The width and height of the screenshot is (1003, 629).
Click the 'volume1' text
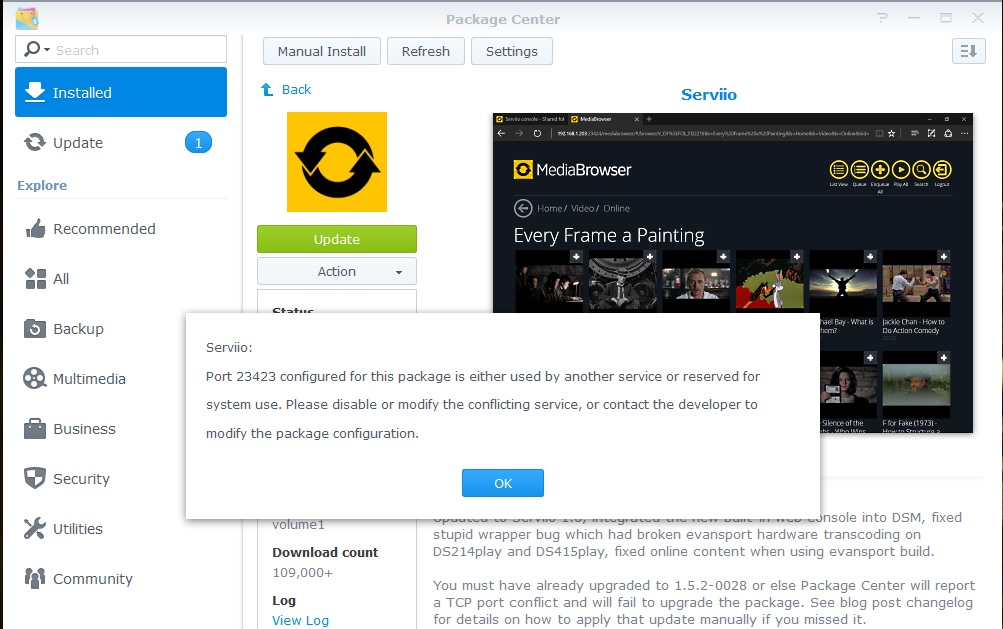(x=298, y=525)
